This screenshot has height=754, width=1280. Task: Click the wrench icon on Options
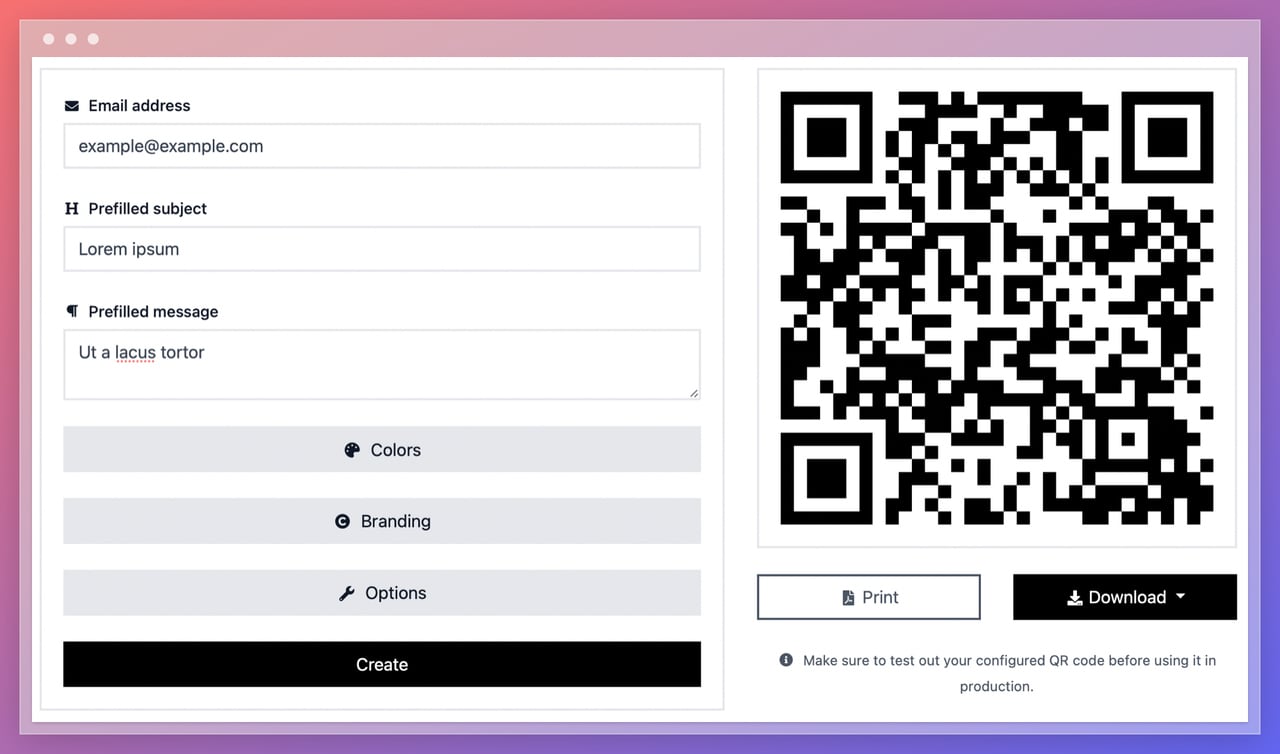tap(347, 593)
